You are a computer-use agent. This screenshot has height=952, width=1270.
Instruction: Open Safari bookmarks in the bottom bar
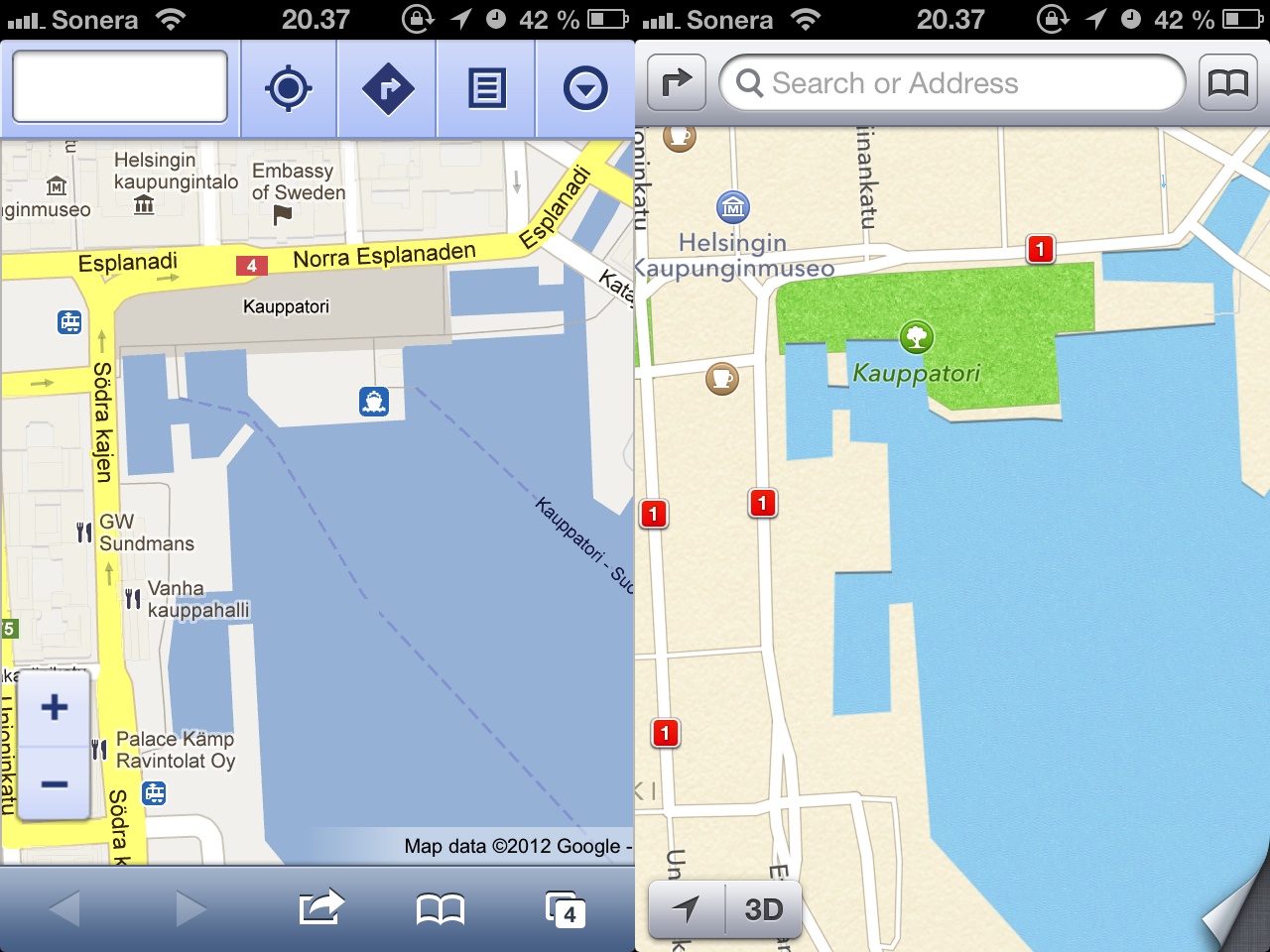coord(441,908)
